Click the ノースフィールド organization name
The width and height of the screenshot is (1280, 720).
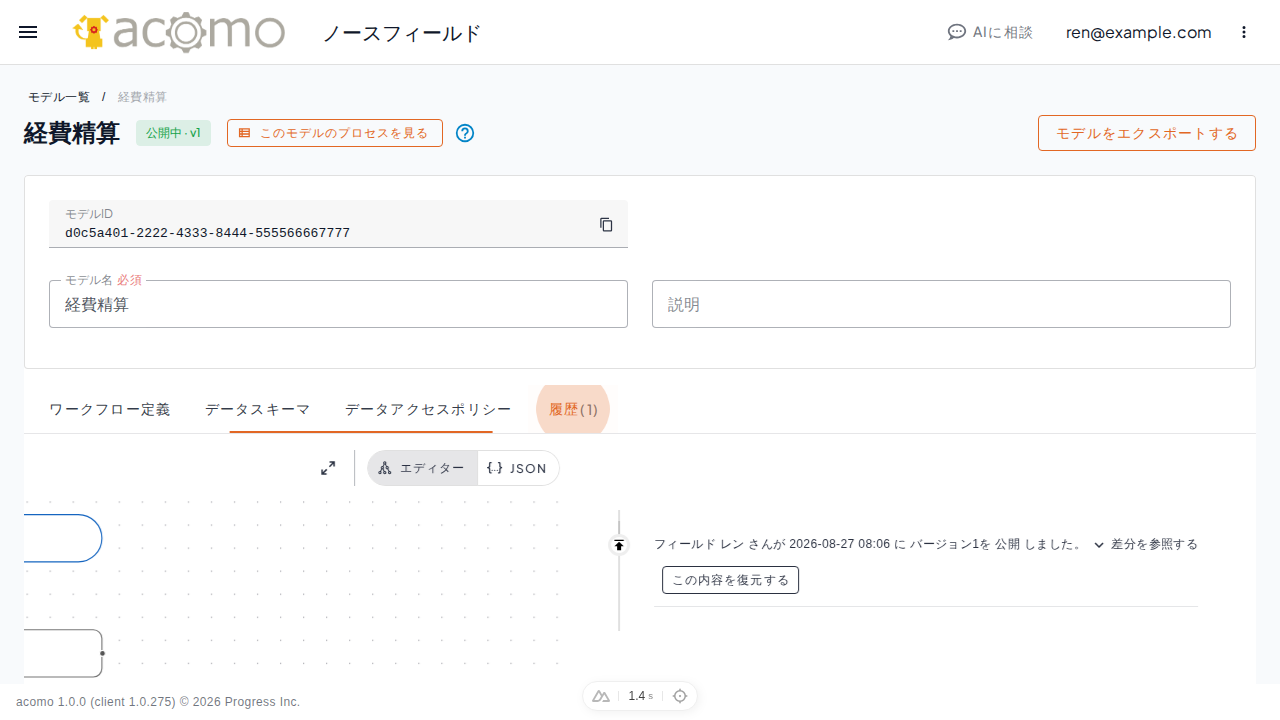point(402,33)
